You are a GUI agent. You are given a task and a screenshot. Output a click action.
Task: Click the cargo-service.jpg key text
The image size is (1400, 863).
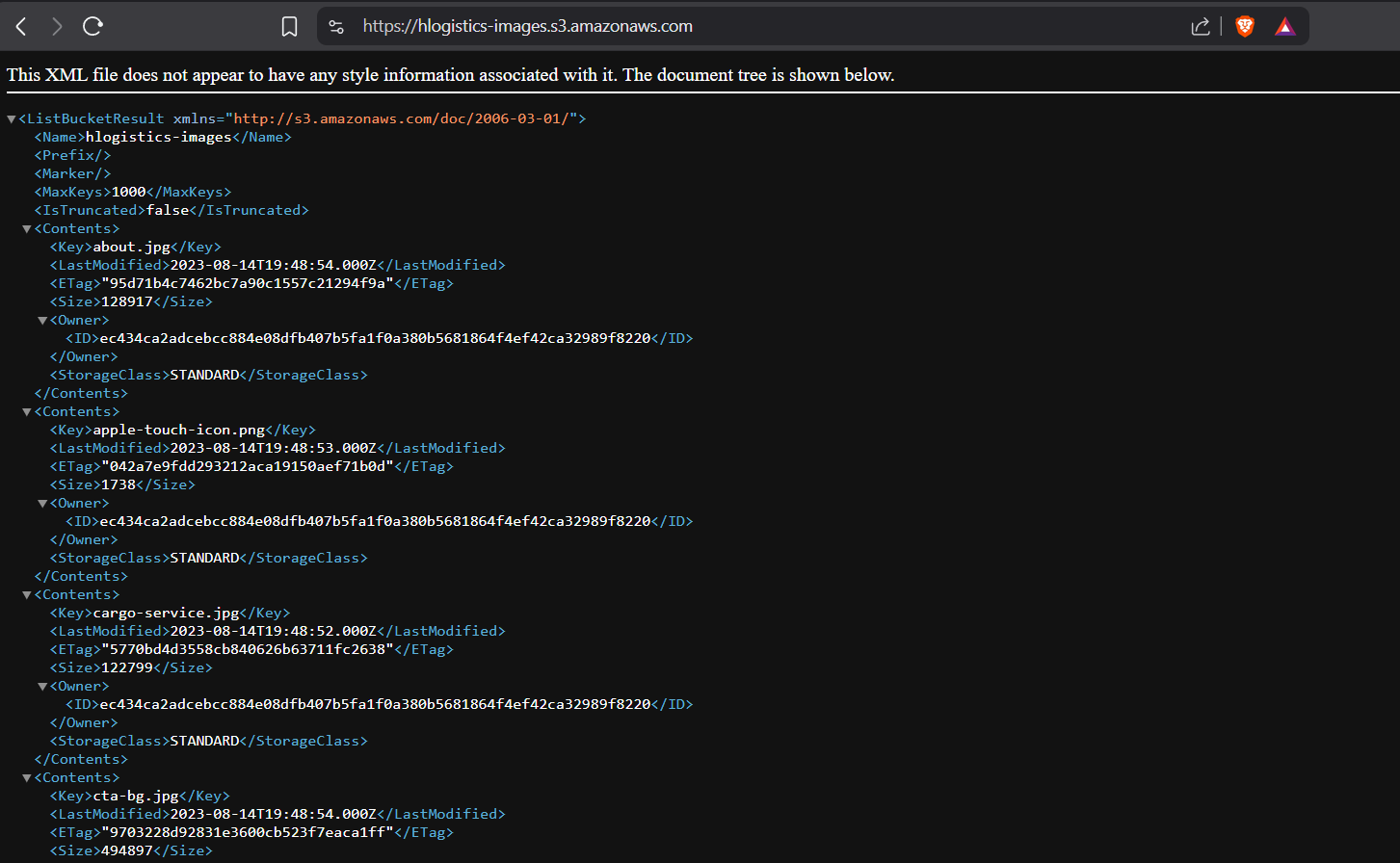(166, 613)
